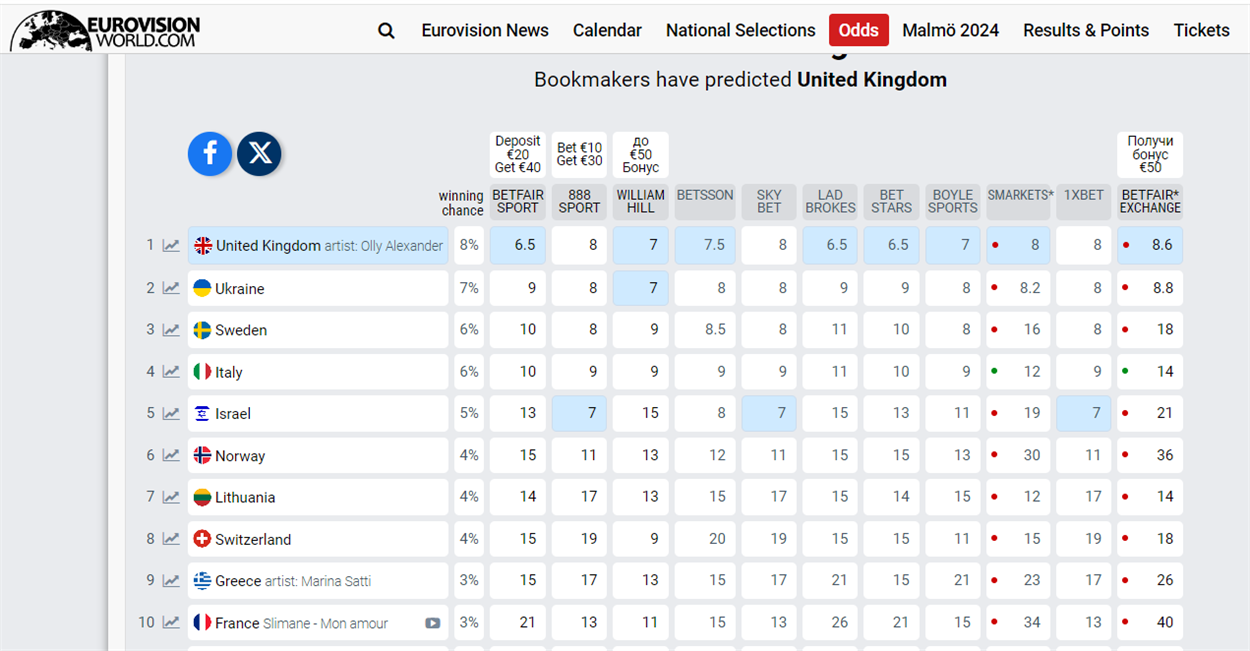Share on Facebook via round icon
Viewport: 1250px width, 651px height.
(210, 153)
